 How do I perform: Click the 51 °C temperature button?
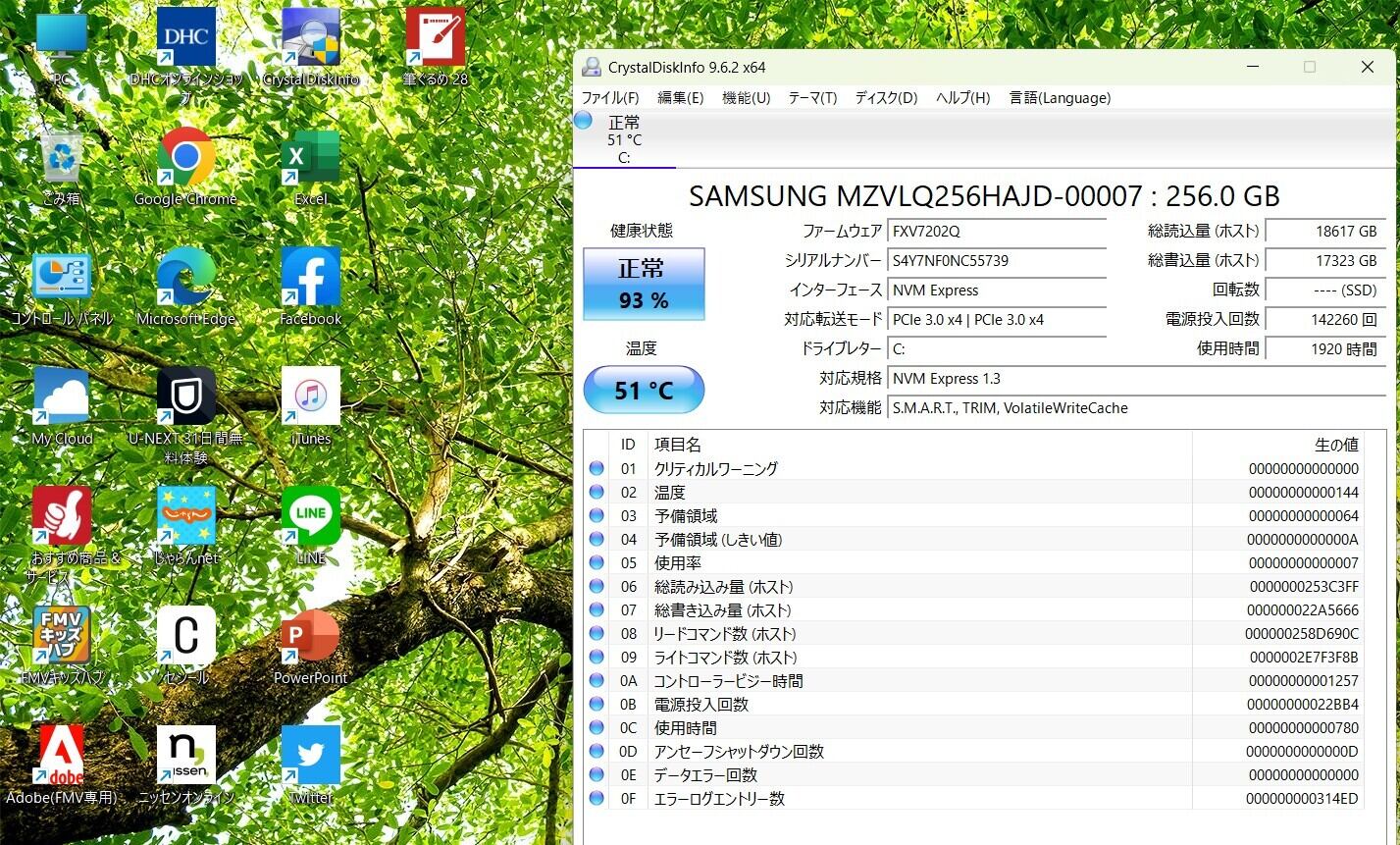point(644,391)
